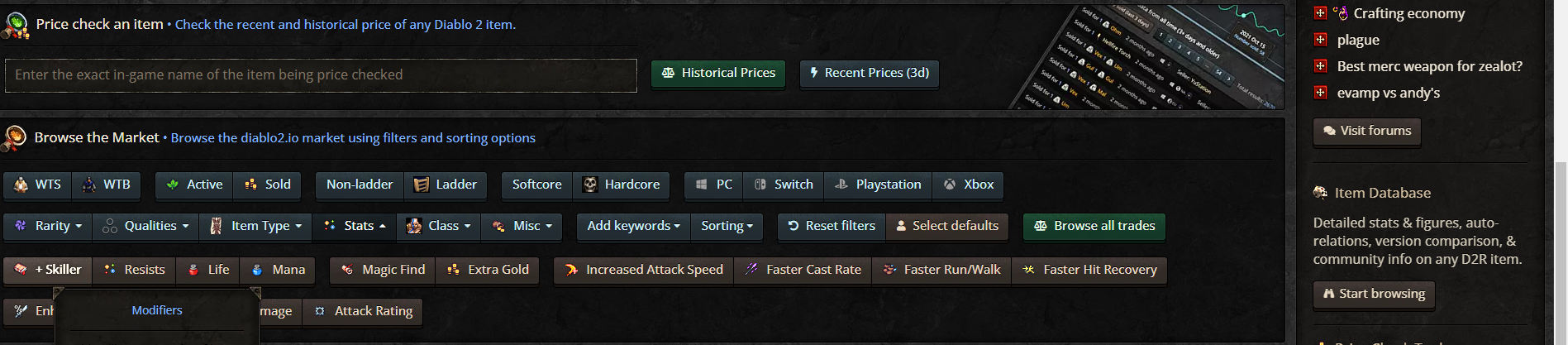Click the Hardcore skull icon
Image resolution: width=1568 pixels, height=345 pixels.
tap(589, 184)
